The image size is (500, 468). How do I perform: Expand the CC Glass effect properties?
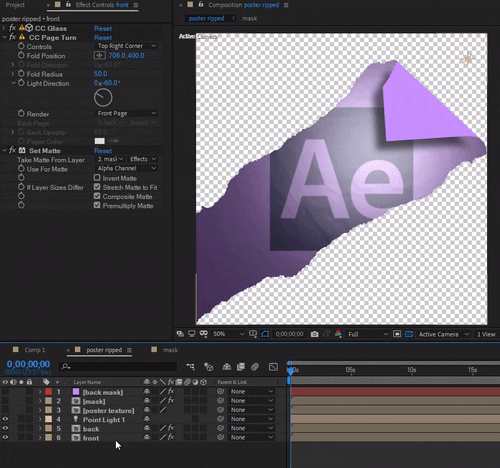(x=4, y=28)
